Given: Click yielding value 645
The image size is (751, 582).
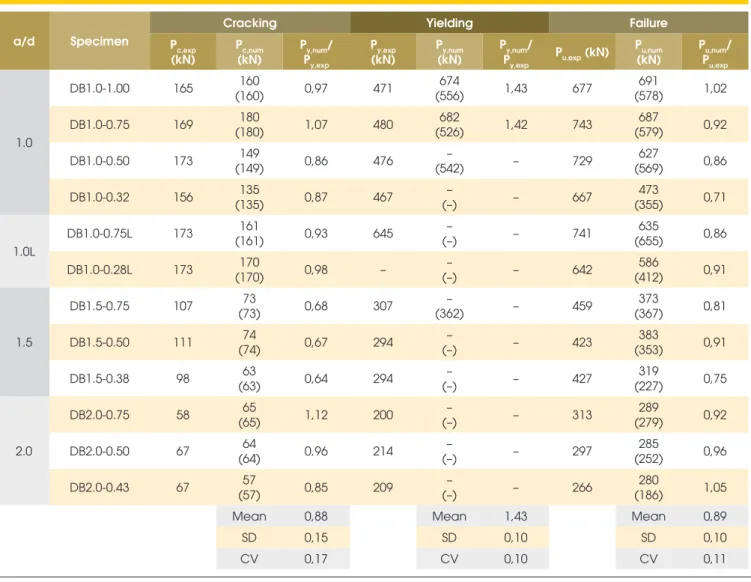Looking at the screenshot, I should pos(383,233).
